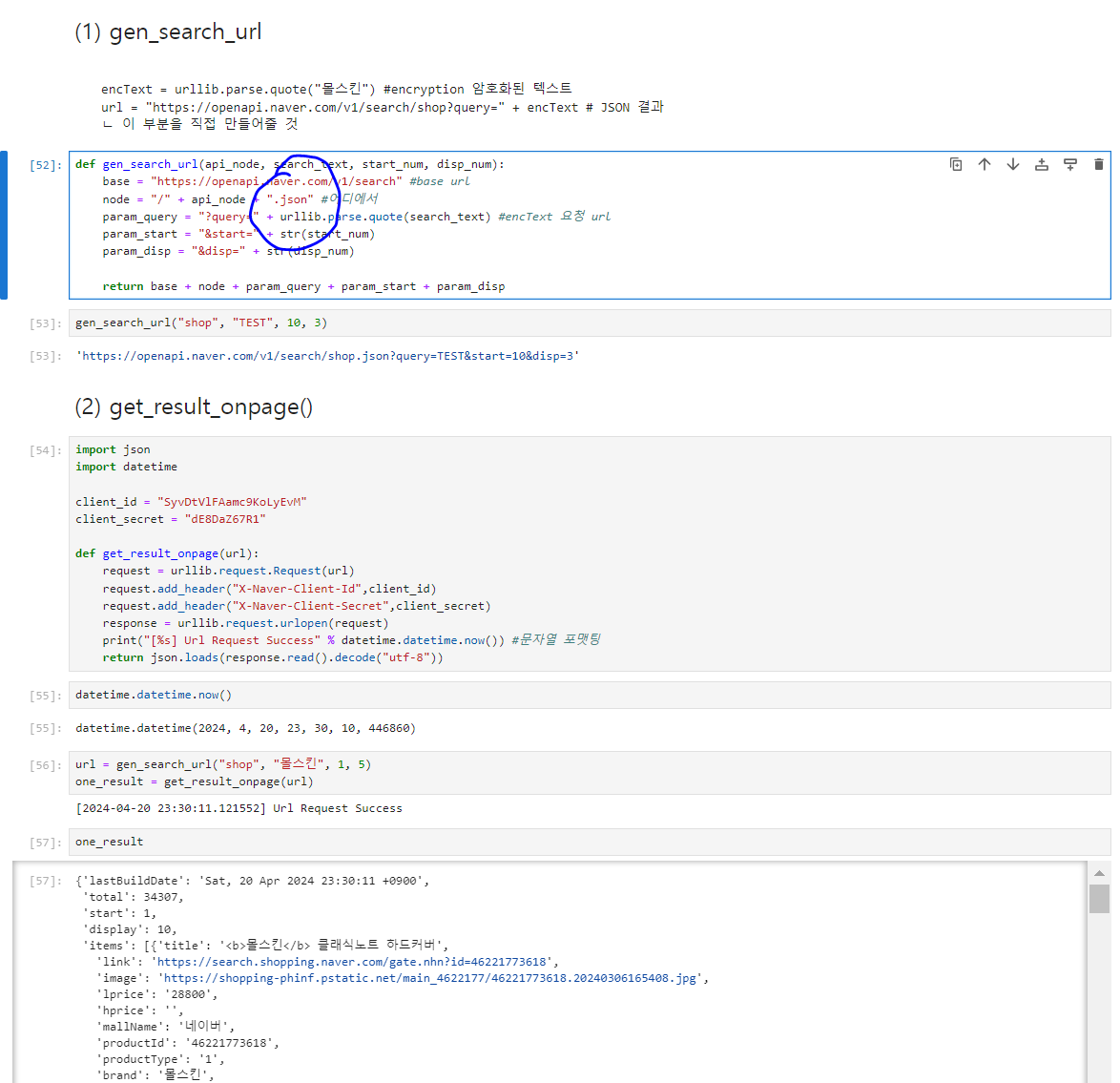Duplicate cell 52 with the copy icon

click(956, 164)
